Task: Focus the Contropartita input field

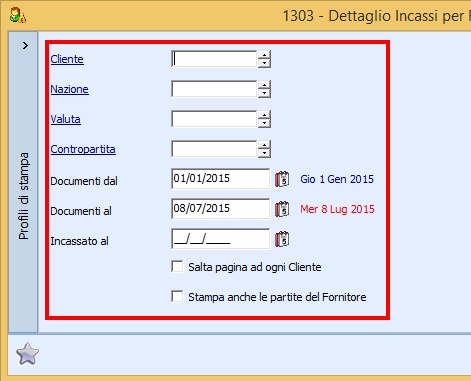Action: click(x=214, y=149)
